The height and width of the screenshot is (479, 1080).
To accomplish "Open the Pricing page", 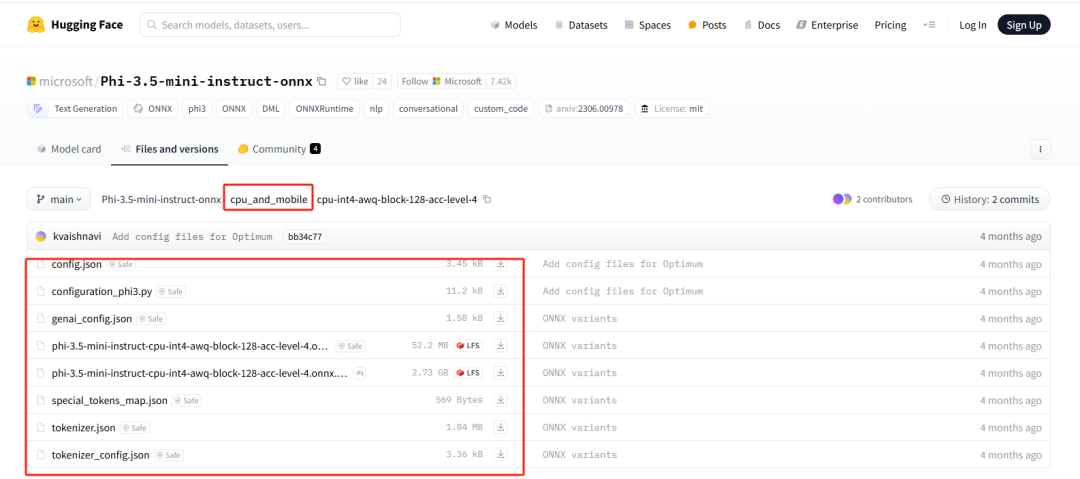I will [891, 25].
